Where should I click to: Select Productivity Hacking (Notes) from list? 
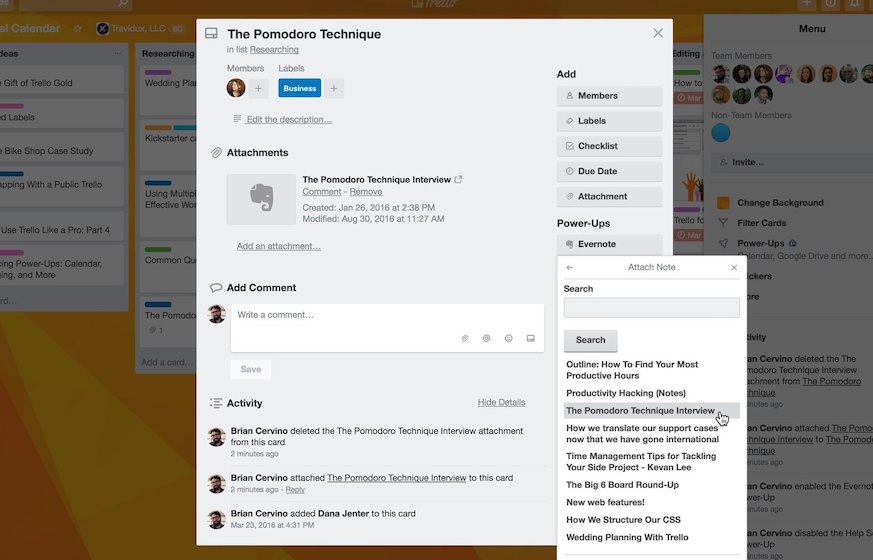point(626,393)
